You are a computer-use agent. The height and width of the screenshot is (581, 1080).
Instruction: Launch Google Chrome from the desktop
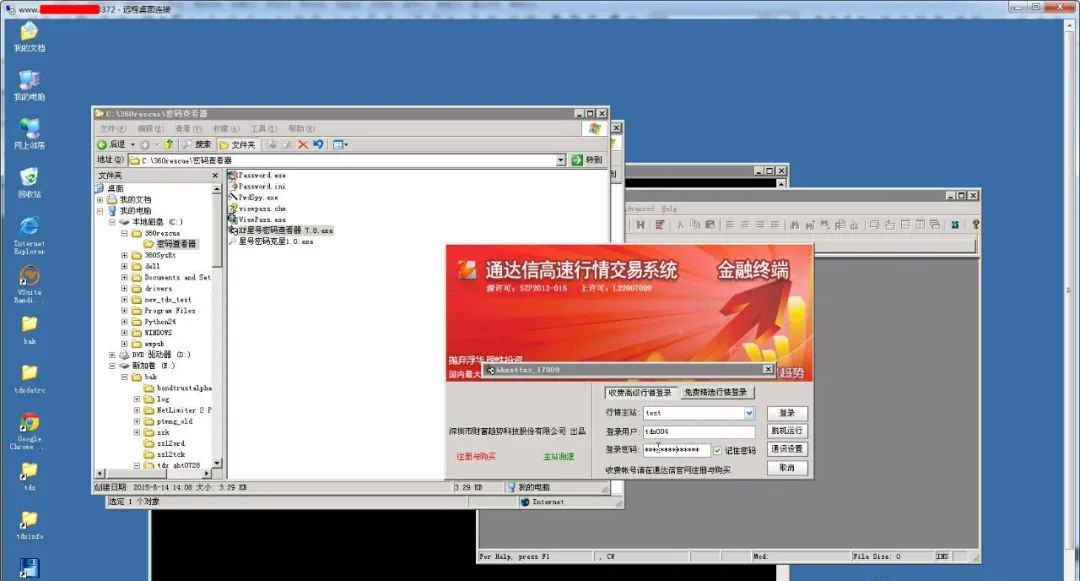point(29,430)
